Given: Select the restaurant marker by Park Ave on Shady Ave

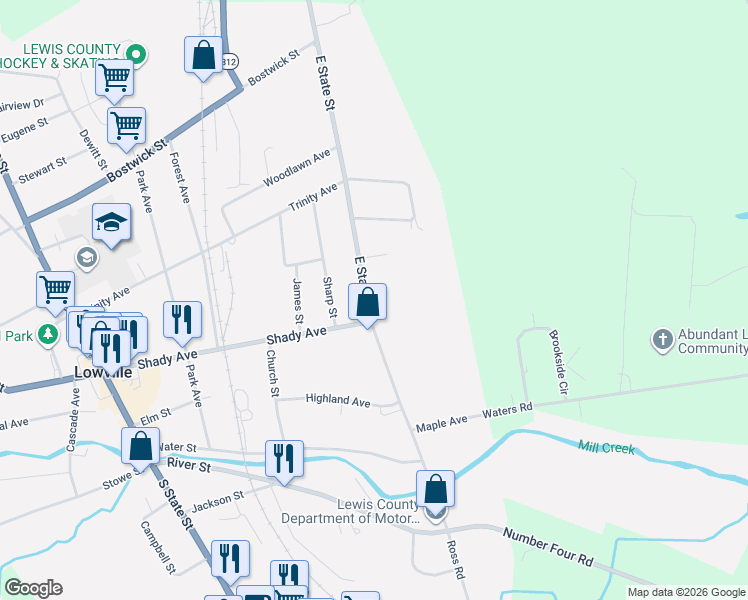Looking at the screenshot, I should point(182,321).
